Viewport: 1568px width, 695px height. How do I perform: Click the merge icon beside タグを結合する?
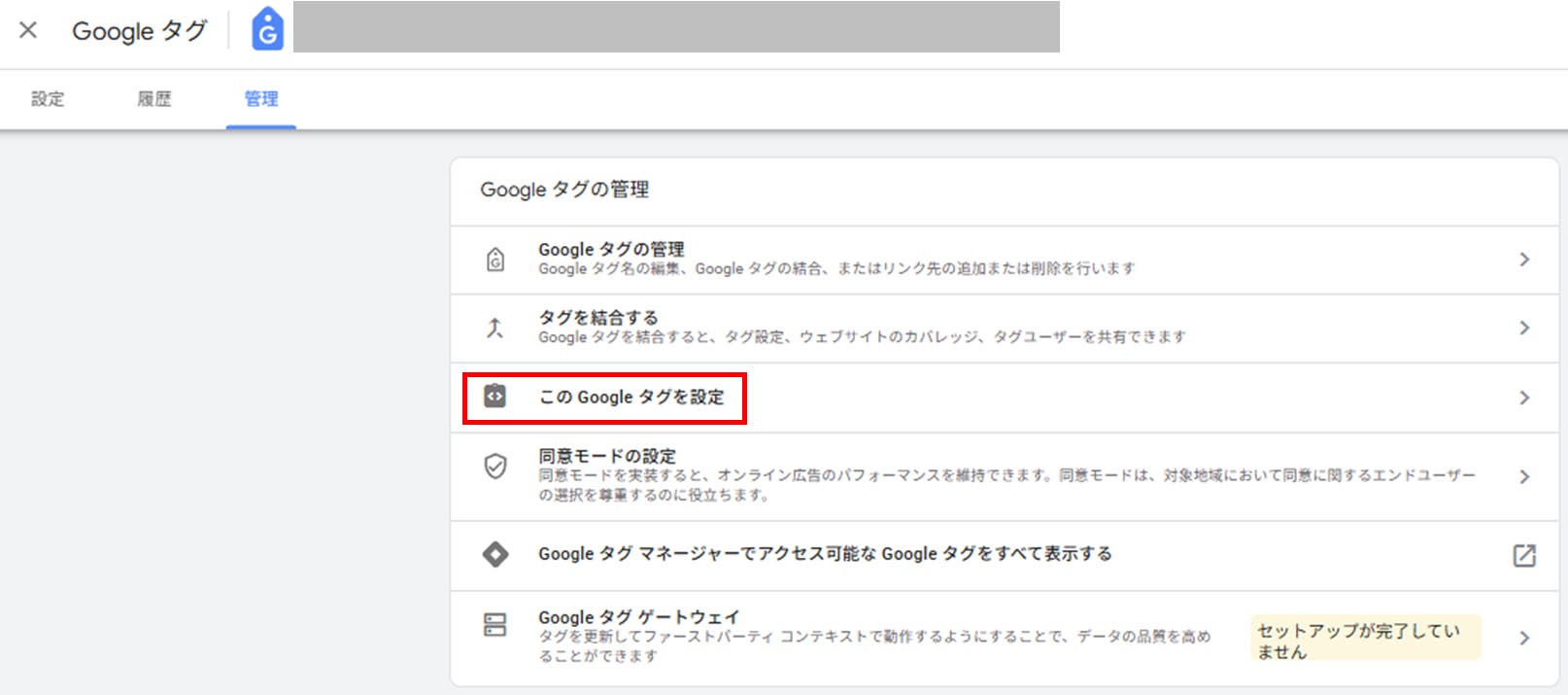point(495,328)
